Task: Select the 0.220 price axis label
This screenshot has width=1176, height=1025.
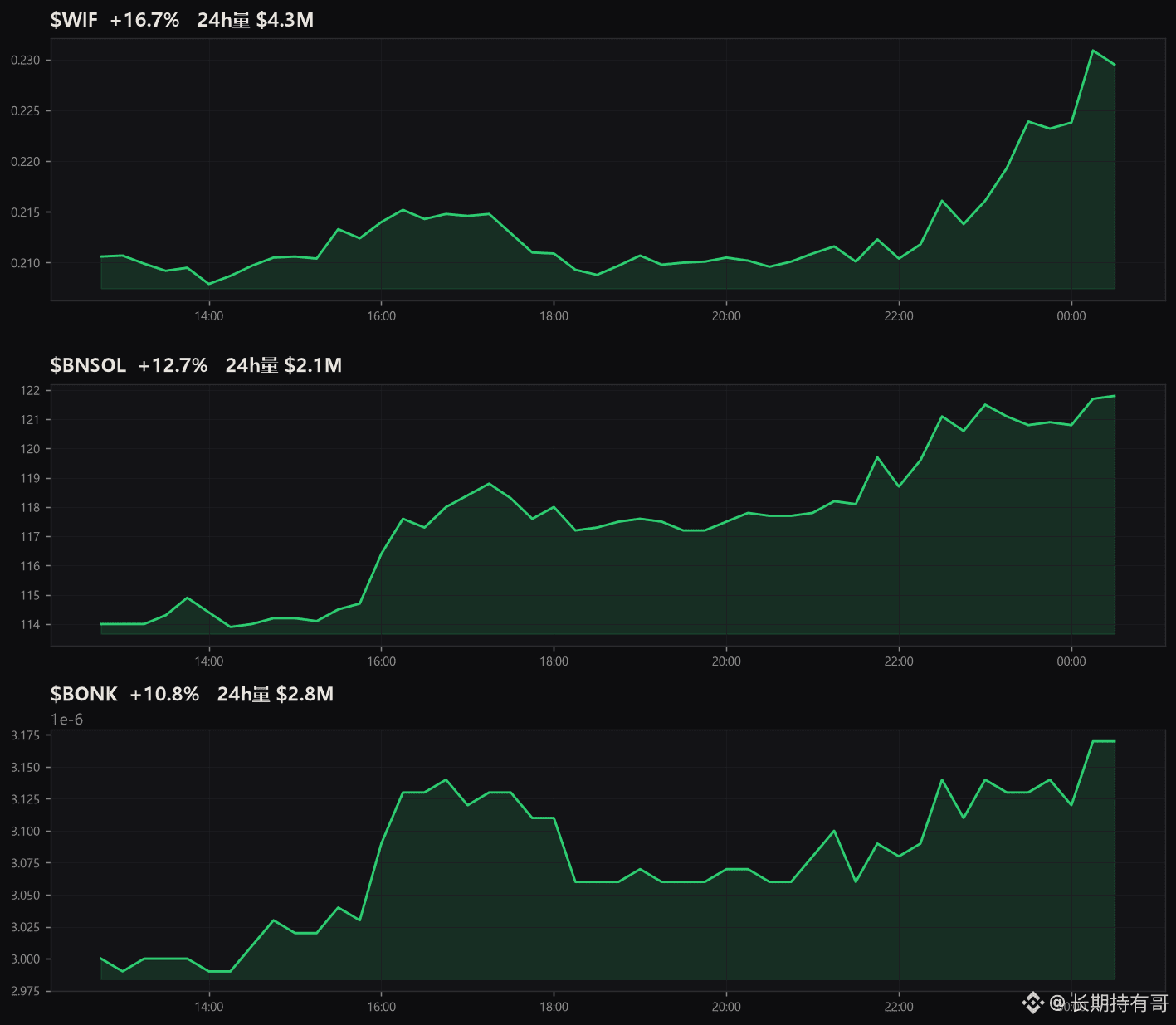Action: tap(25, 162)
